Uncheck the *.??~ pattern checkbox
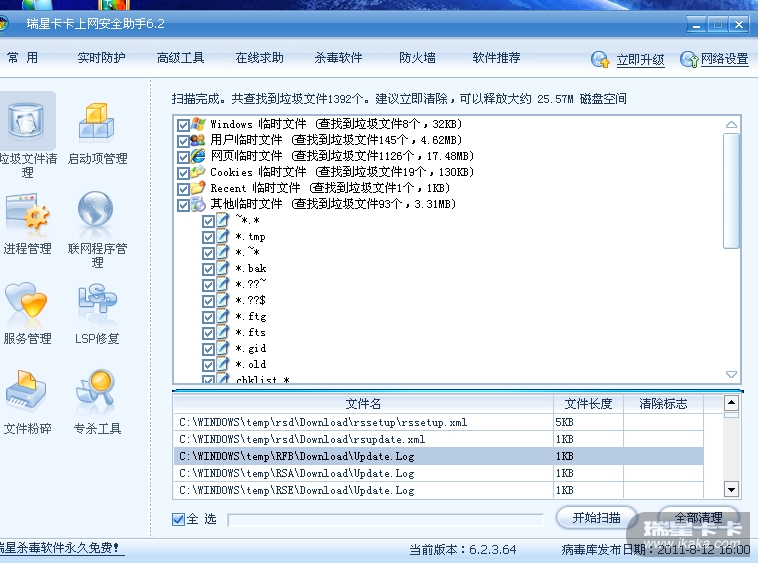Screen dimensions: 758x563 point(208,285)
